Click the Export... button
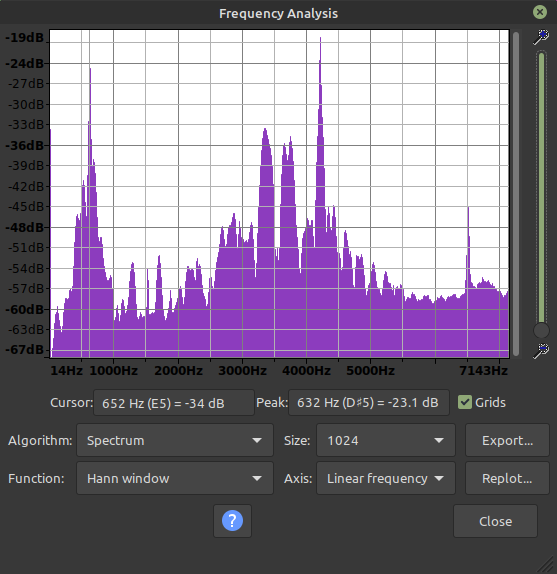This screenshot has height=574, width=557. point(507,440)
